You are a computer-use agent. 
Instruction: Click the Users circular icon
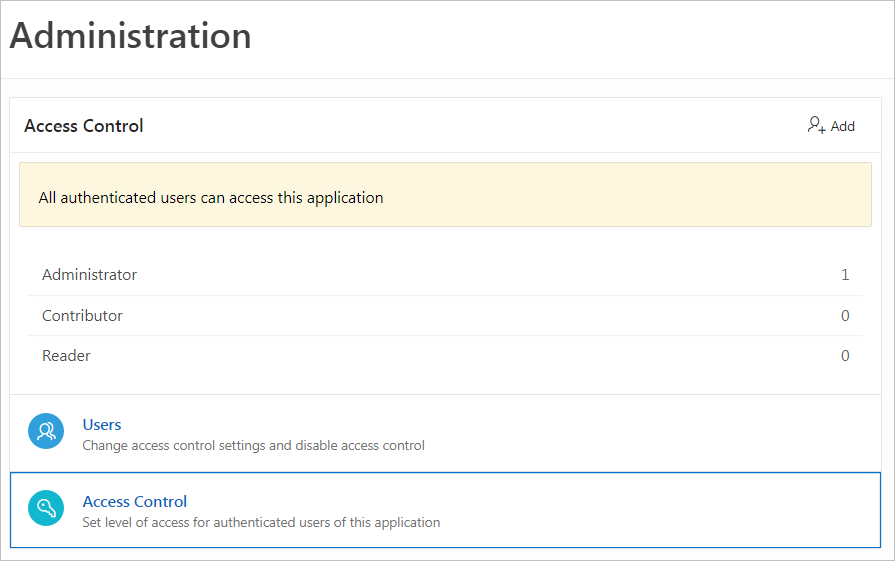(46, 431)
